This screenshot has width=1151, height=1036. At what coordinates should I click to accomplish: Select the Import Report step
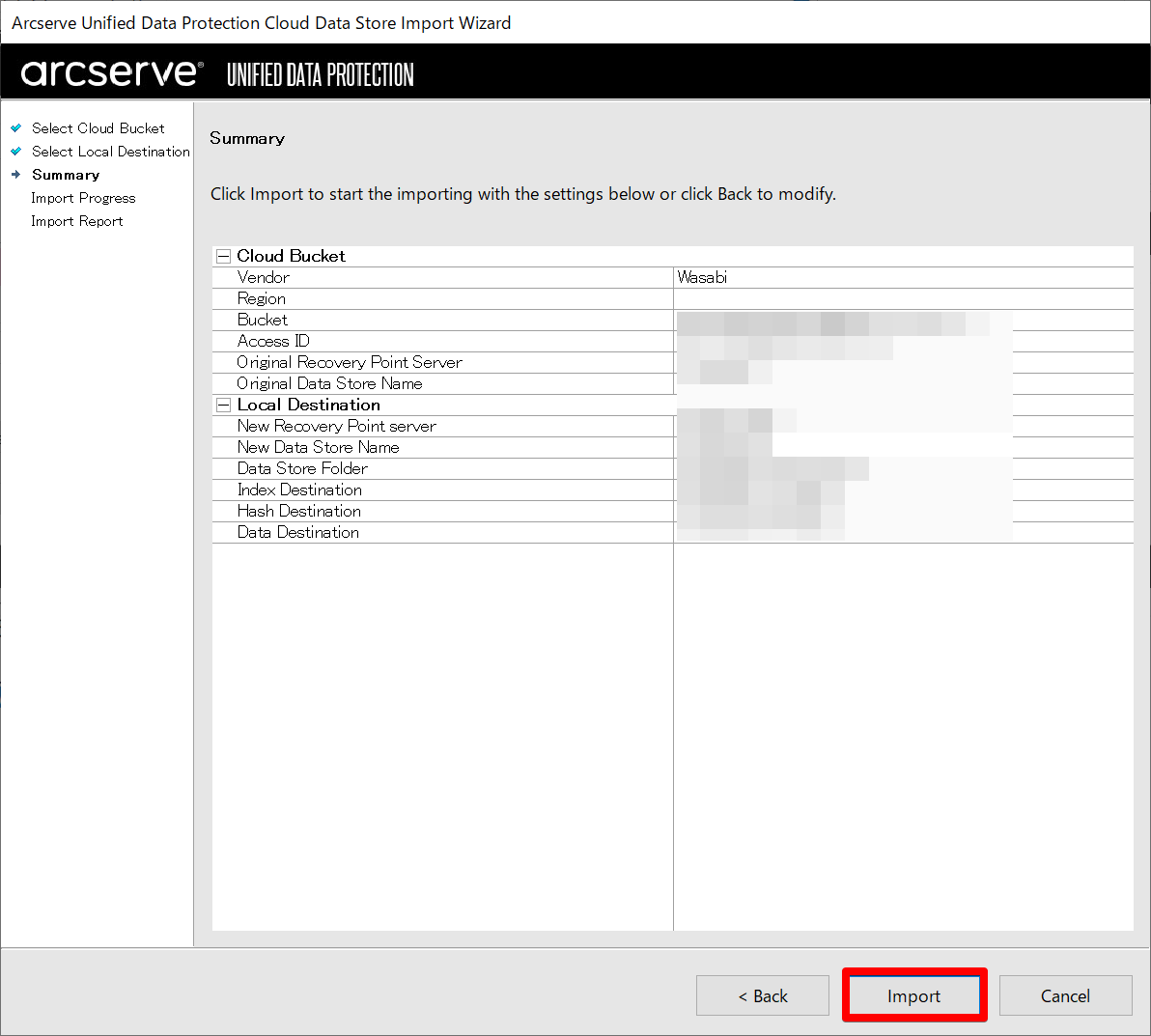76,221
